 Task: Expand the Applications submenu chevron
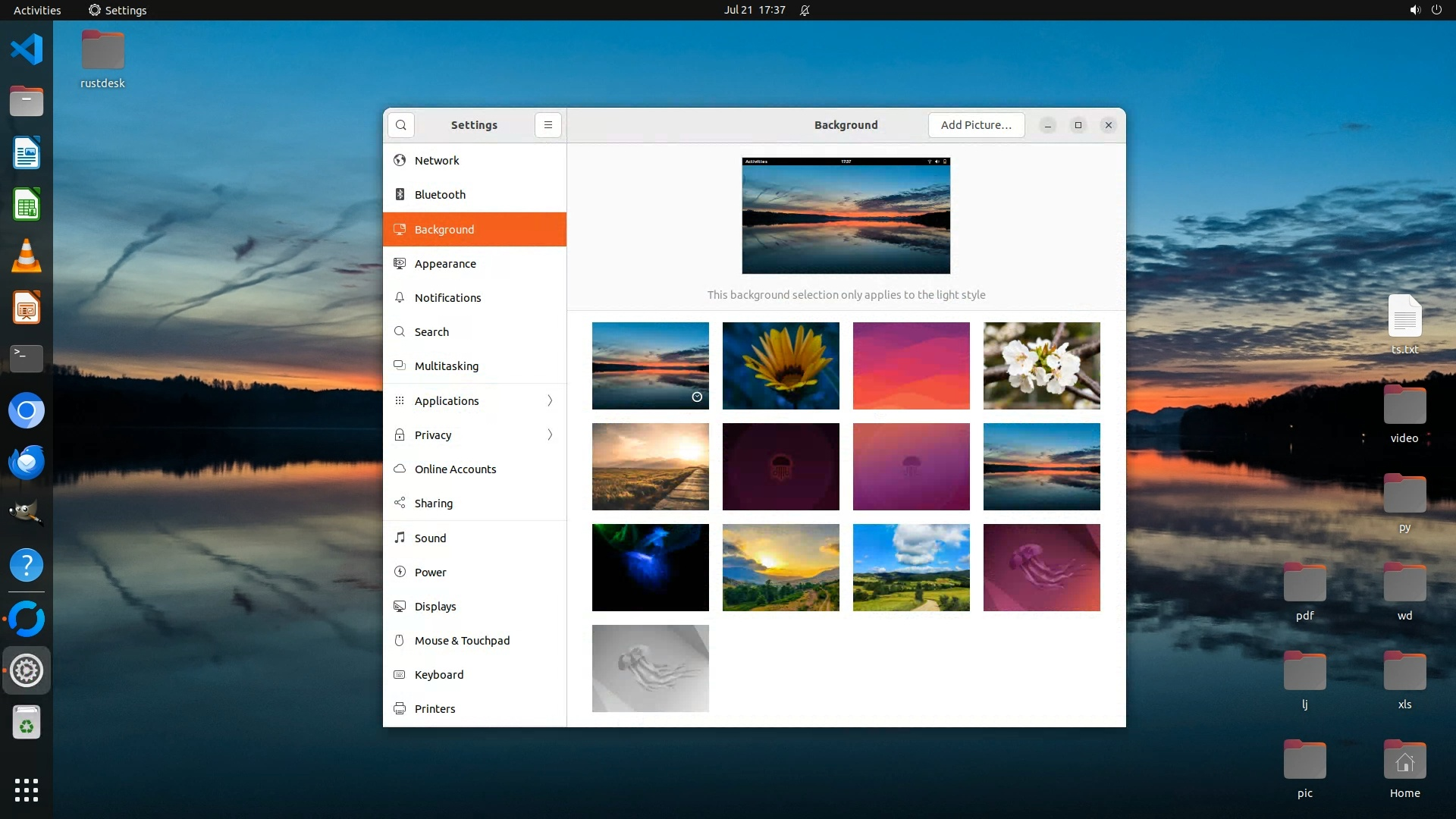point(550,400)
